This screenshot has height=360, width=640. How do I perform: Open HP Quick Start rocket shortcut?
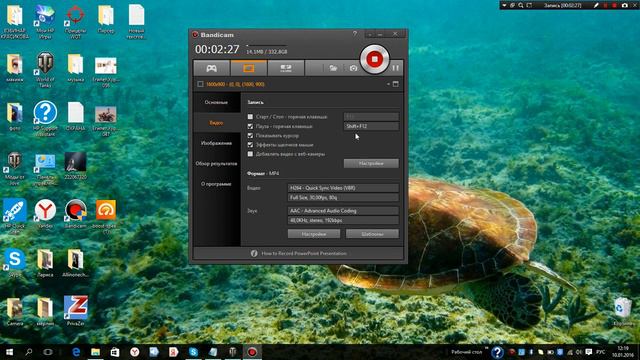[x=15, y=216]
